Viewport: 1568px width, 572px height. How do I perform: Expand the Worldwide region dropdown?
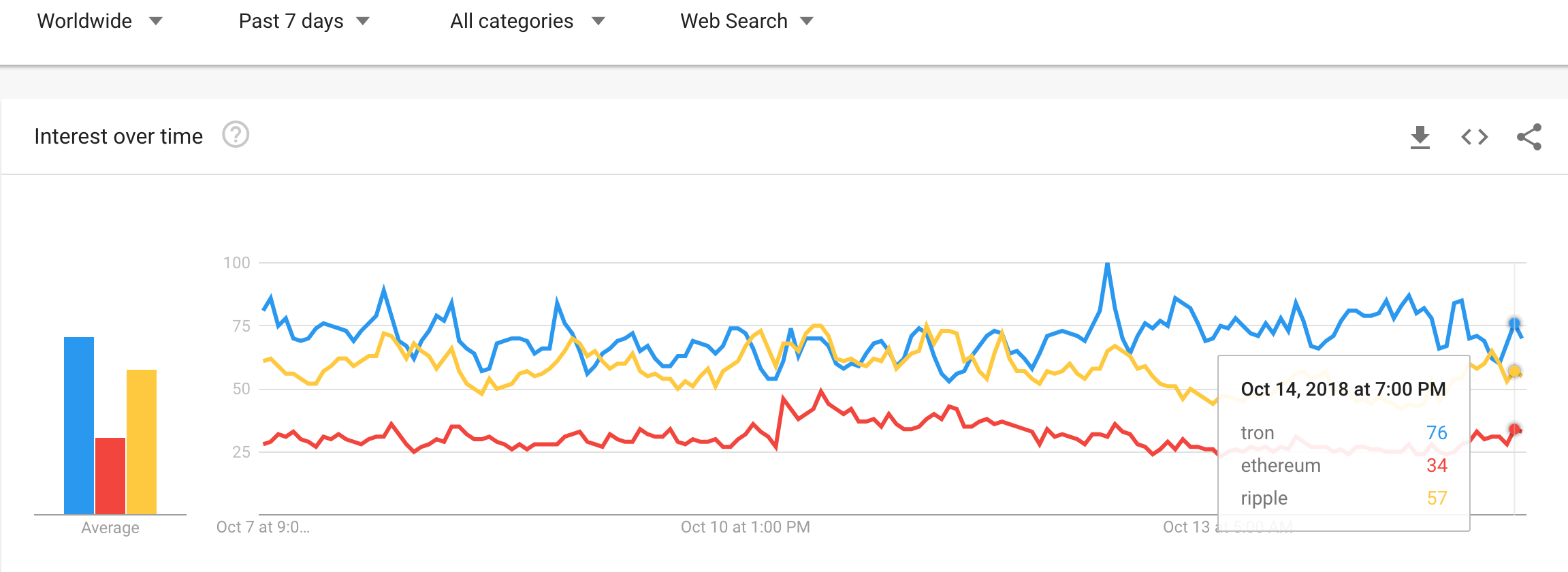pos(99,21)
